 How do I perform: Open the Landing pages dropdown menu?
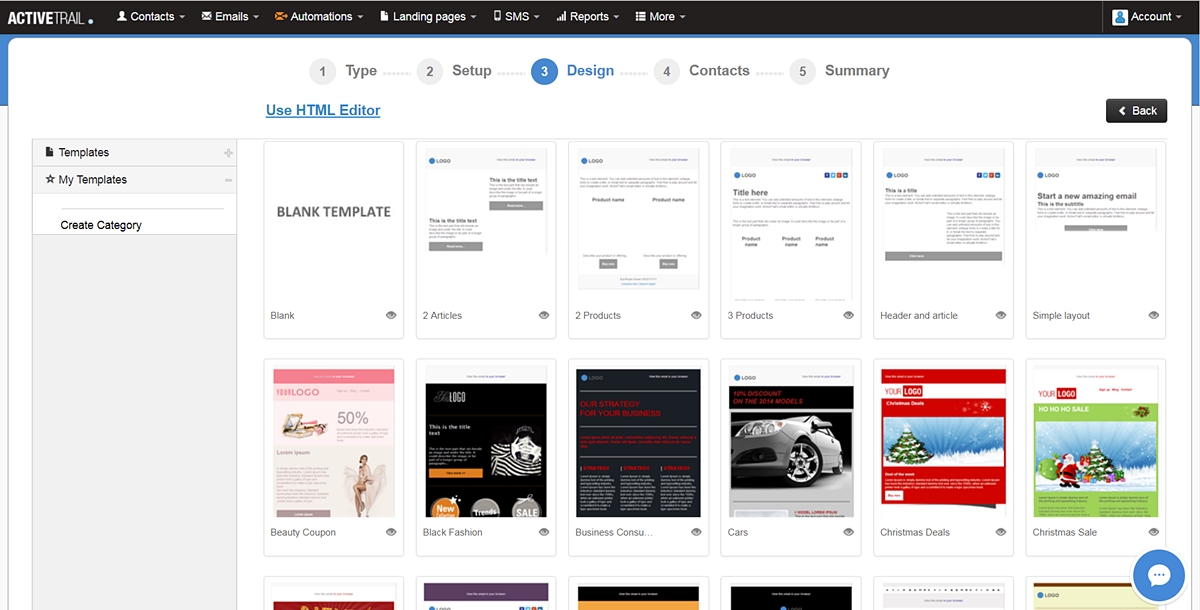pyautogui.click(x=428, y=17)
